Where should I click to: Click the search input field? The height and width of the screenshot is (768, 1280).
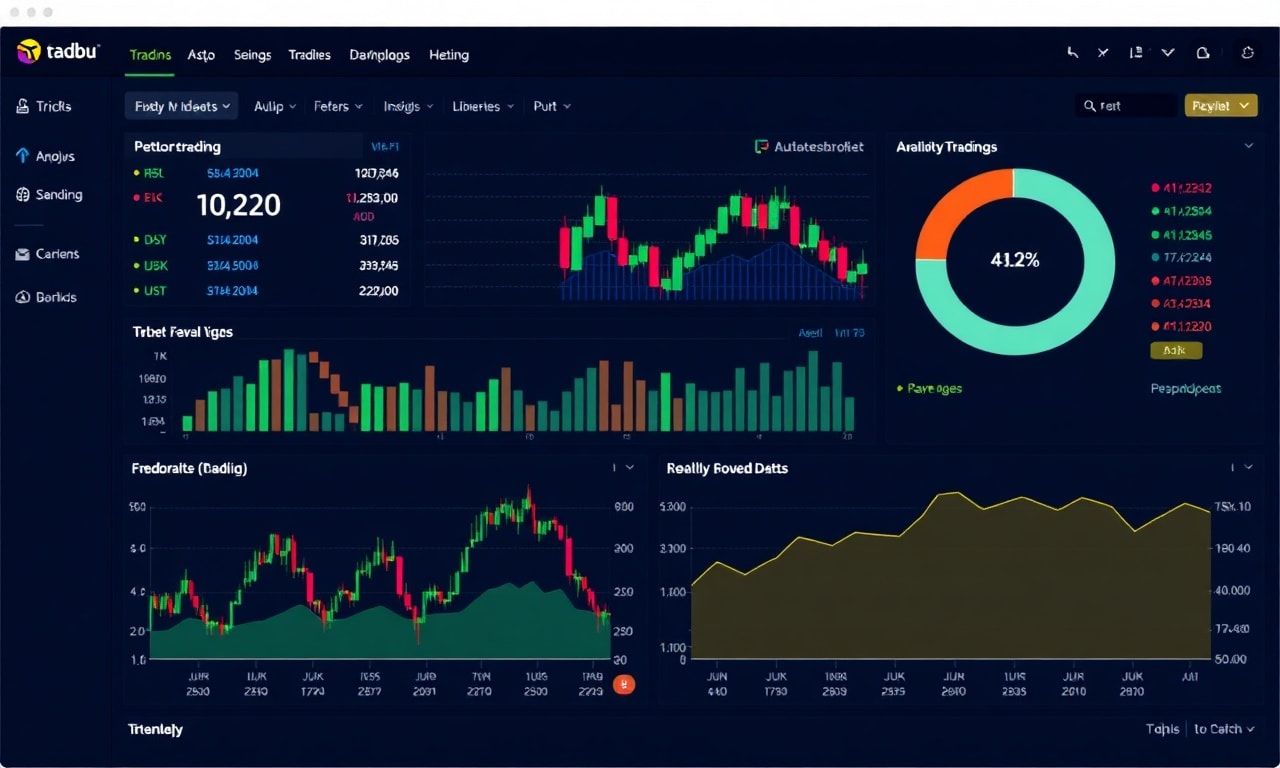click(1126, 105)
